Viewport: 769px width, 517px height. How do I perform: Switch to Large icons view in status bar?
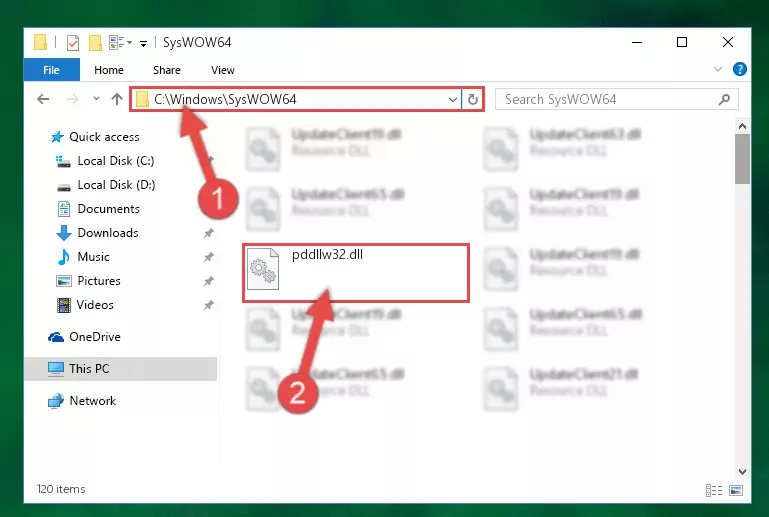[x=736, y=490]
